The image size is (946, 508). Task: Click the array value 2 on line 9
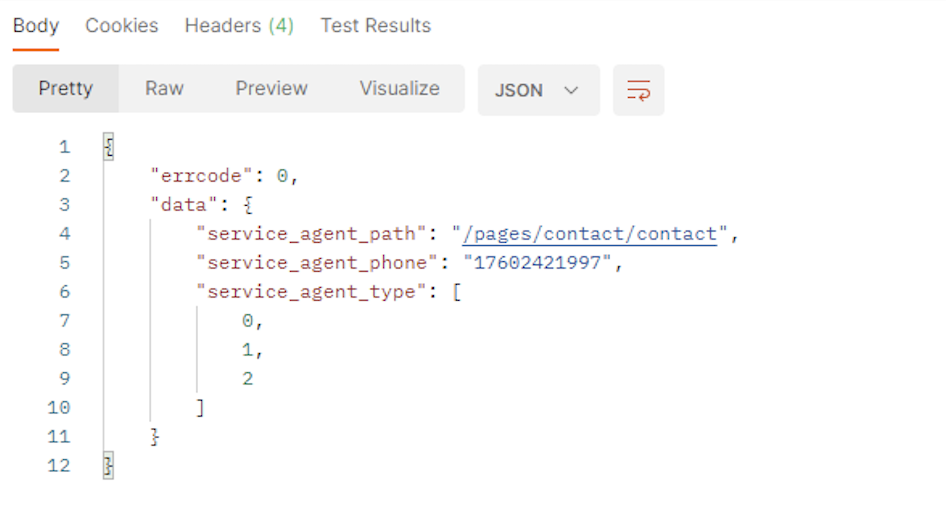(x=247, y=378)
